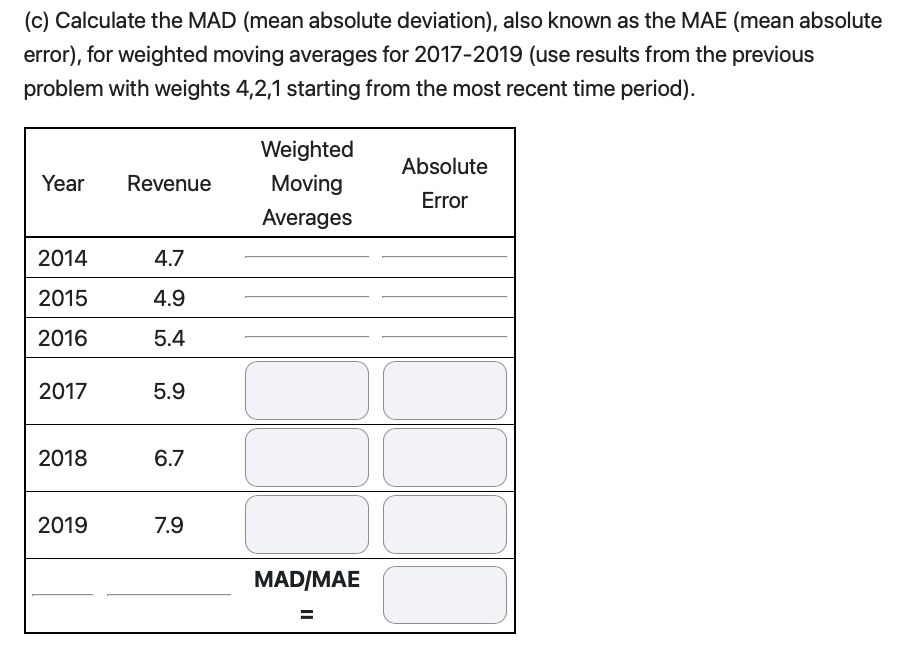Click the MAD/MAE answer input box
The width and height of the screenshot is (921, 662).
444,593
